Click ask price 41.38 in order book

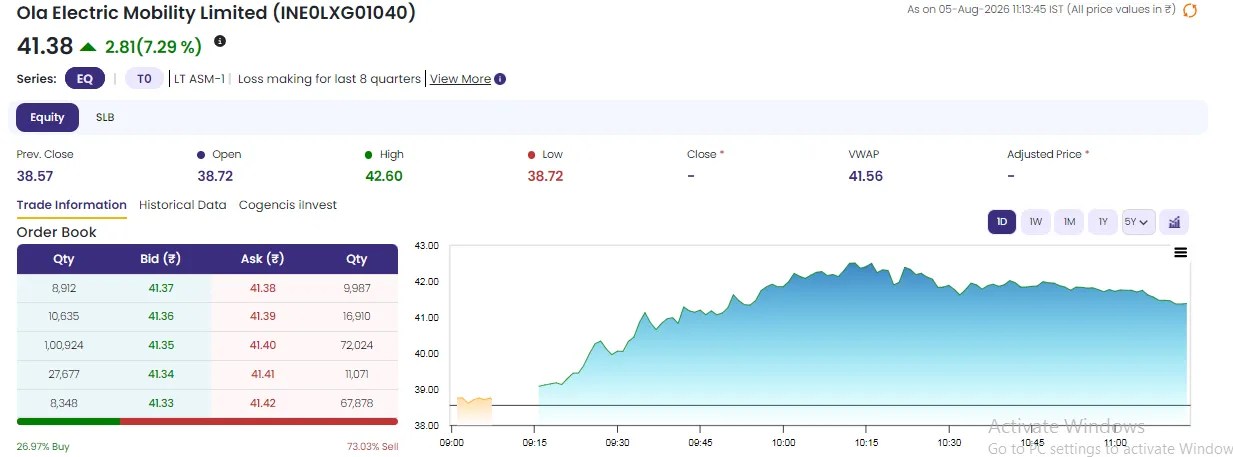tap(262, 288)
